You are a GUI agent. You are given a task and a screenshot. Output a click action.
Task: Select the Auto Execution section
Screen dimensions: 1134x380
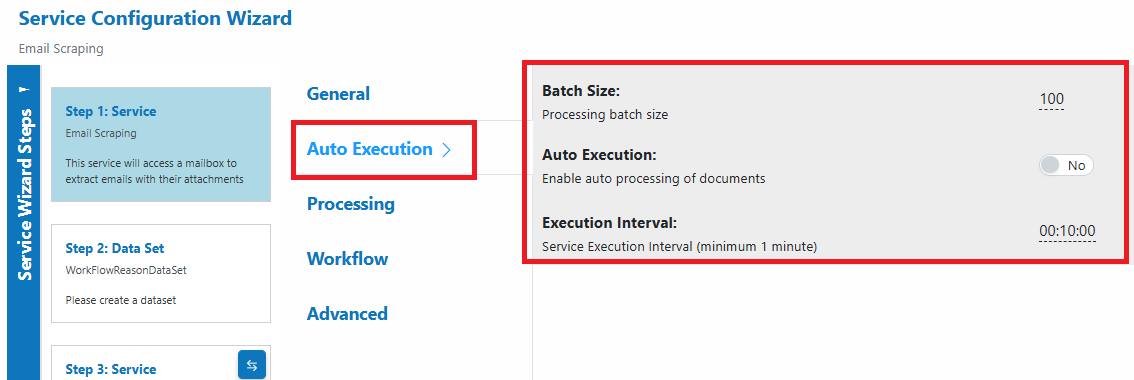[370, 149]
